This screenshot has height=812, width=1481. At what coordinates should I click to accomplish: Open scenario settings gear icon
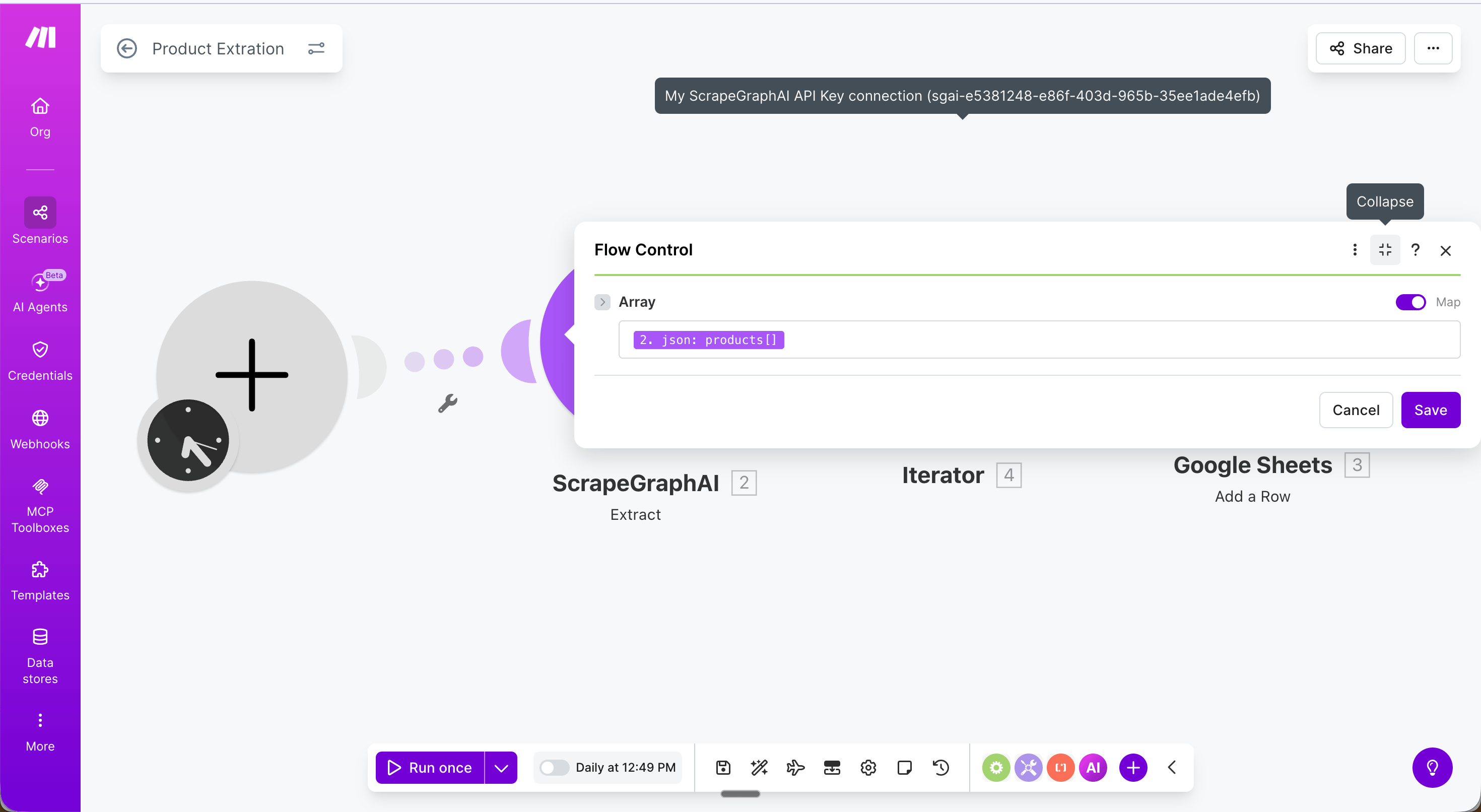coord(868,768)
